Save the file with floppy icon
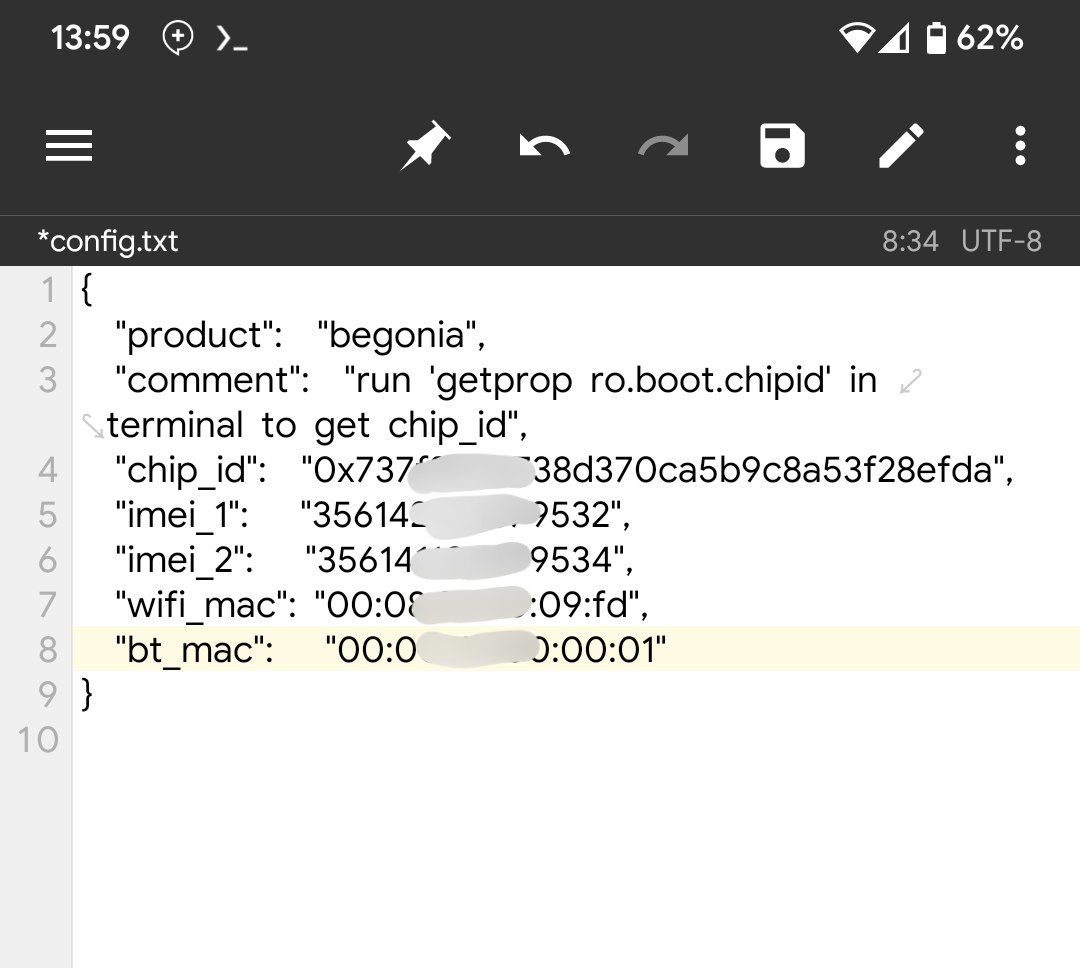Screen dimensions: 1080x968 point(782,147)
